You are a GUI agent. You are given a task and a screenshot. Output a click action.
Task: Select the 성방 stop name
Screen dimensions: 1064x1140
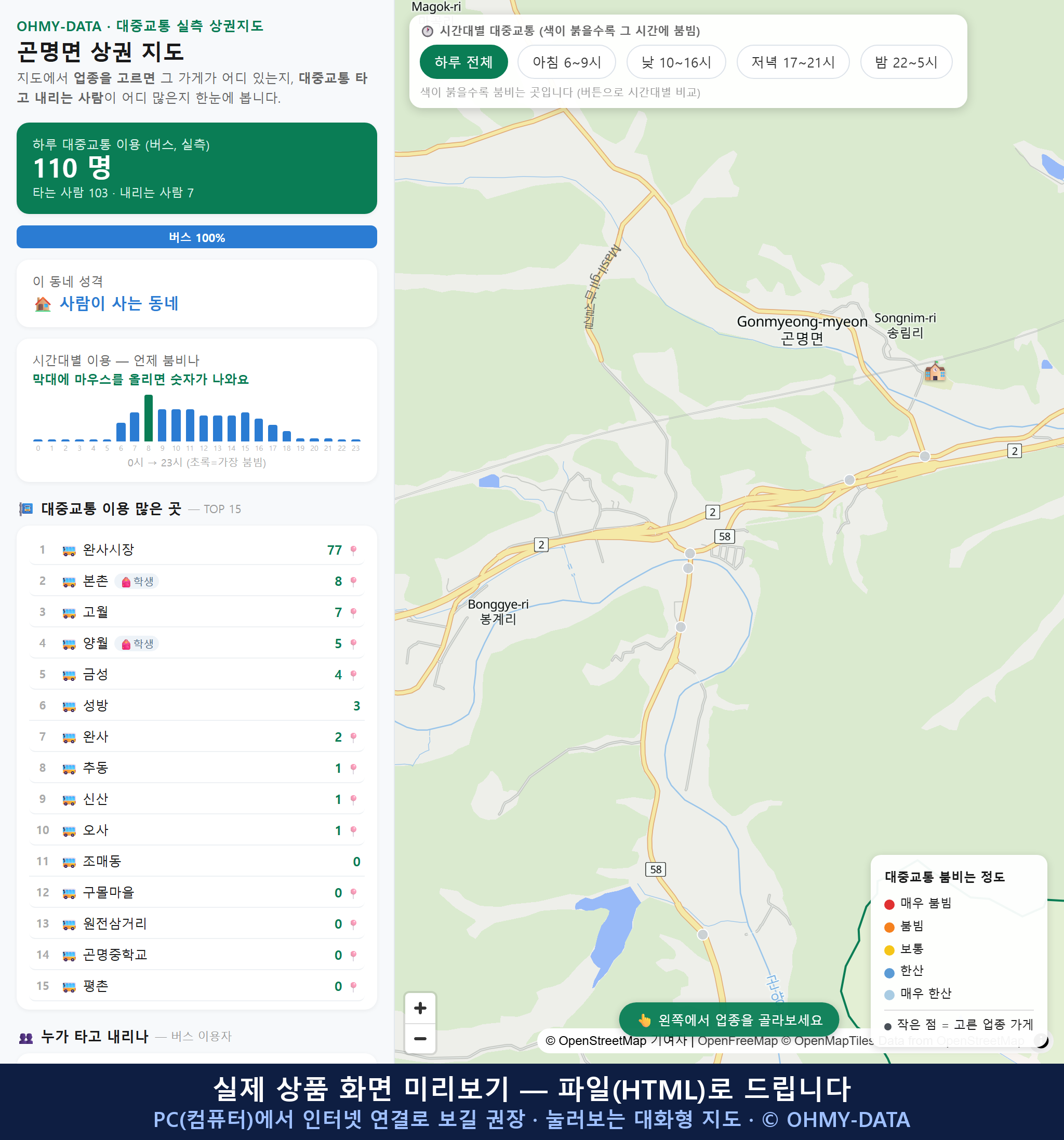tap(96, 705)
